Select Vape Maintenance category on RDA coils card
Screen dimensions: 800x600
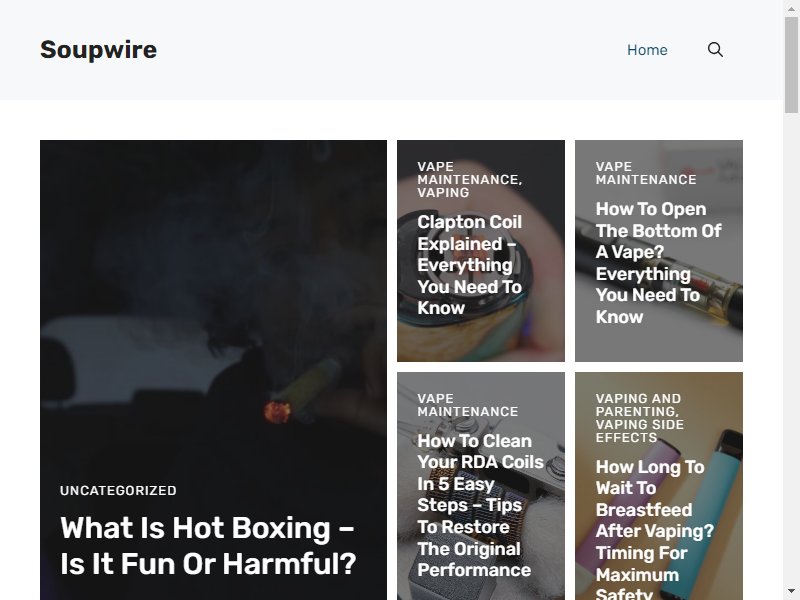(468, 405)
